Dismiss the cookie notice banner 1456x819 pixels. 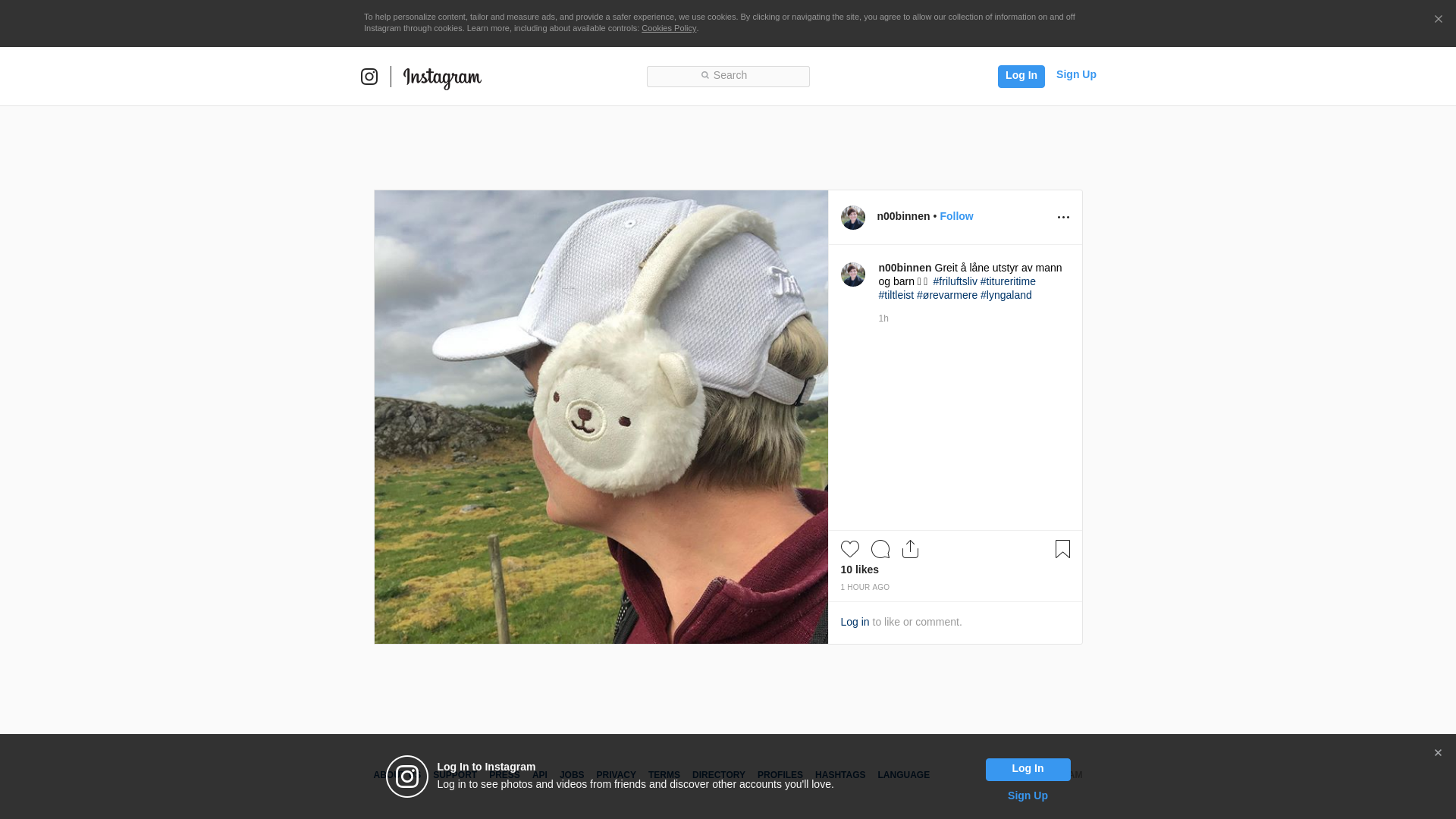(x=1438, y=20)
